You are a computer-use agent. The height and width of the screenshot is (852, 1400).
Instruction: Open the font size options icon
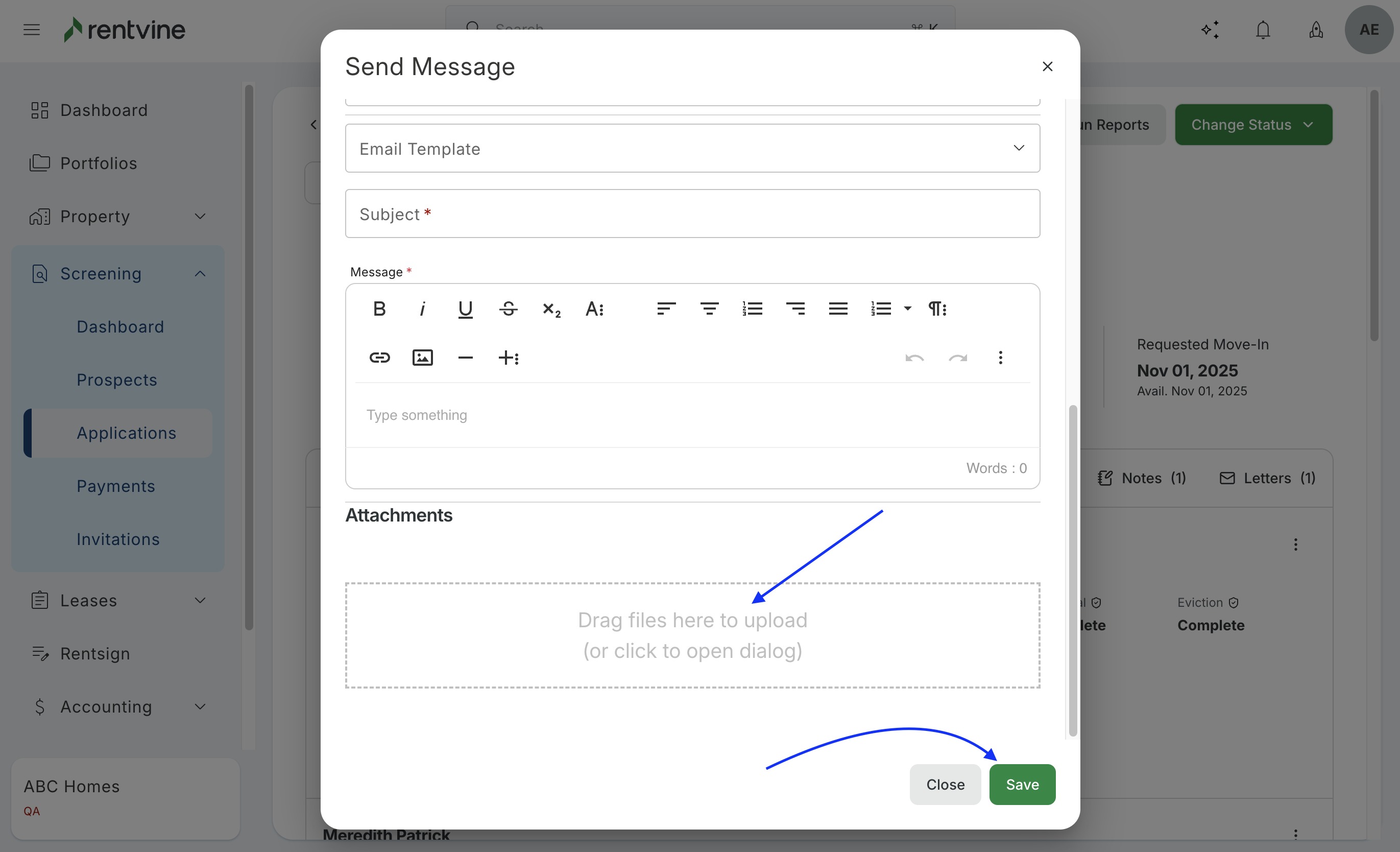[594, 309]
